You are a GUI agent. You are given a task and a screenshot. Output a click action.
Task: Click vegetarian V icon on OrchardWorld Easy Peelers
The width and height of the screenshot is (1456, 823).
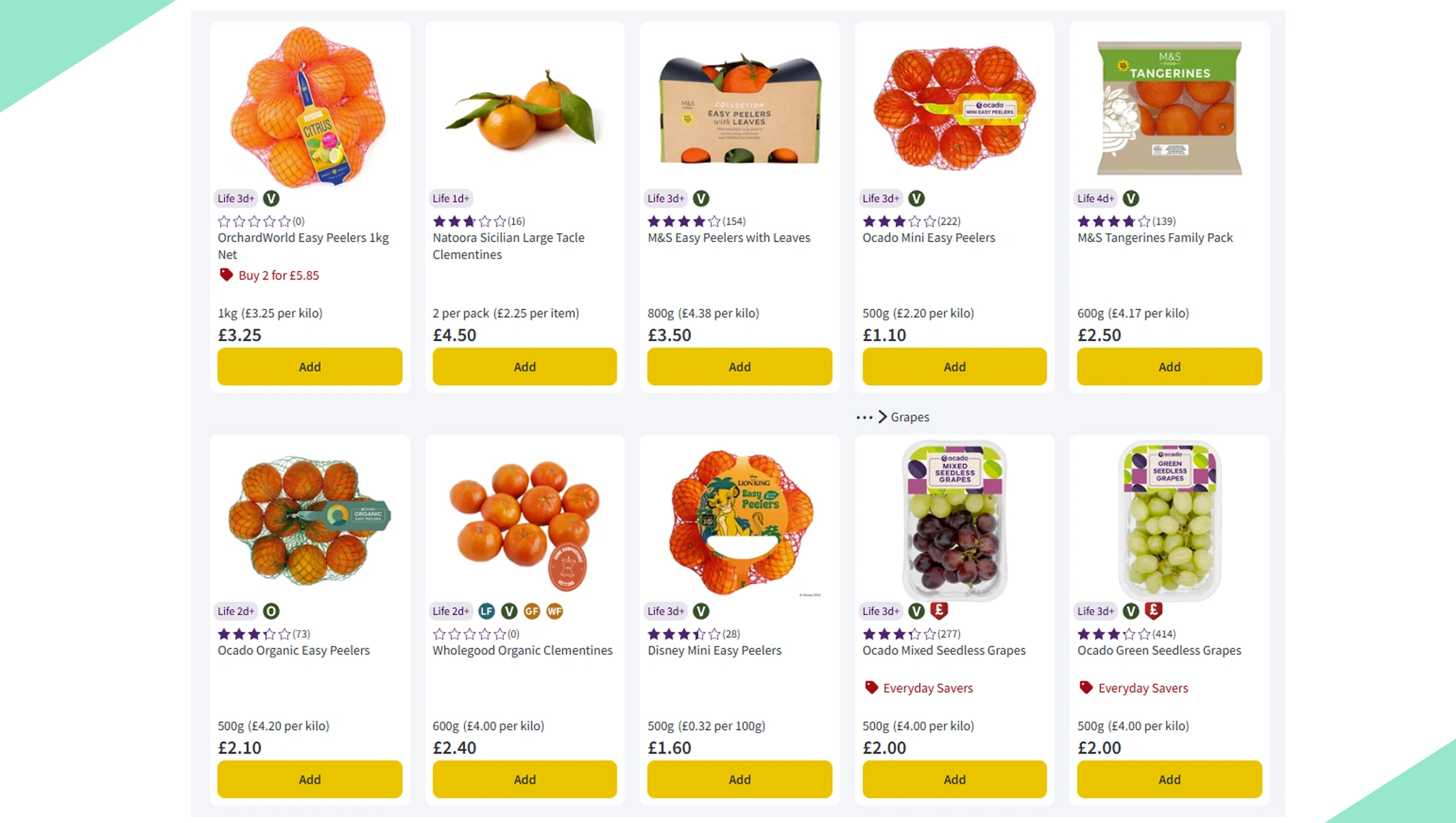[x=271, y=198]
